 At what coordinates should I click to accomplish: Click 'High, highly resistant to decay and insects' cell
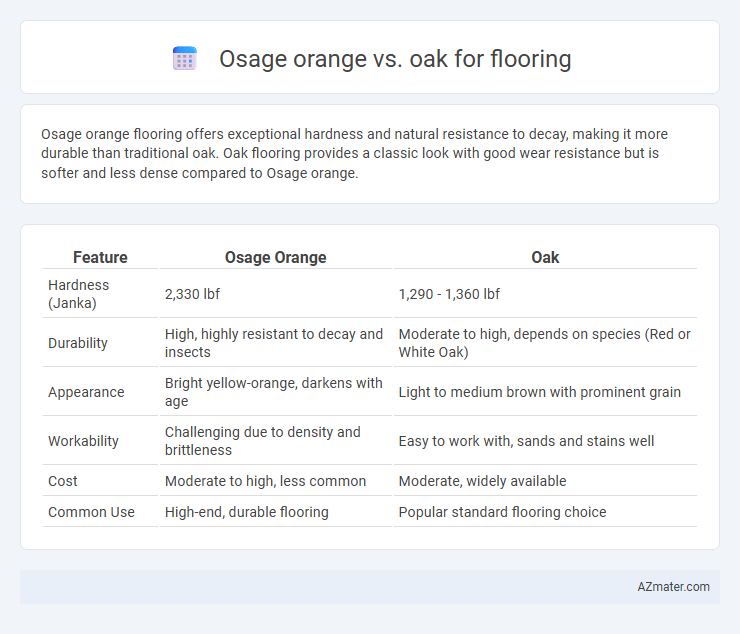[x=276, y=343]
